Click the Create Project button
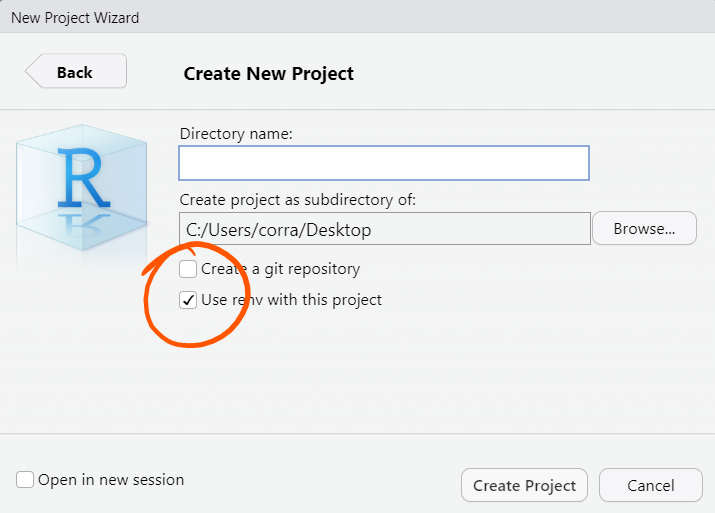This screenshot has height=513, width=715. [x=524, y=485]
